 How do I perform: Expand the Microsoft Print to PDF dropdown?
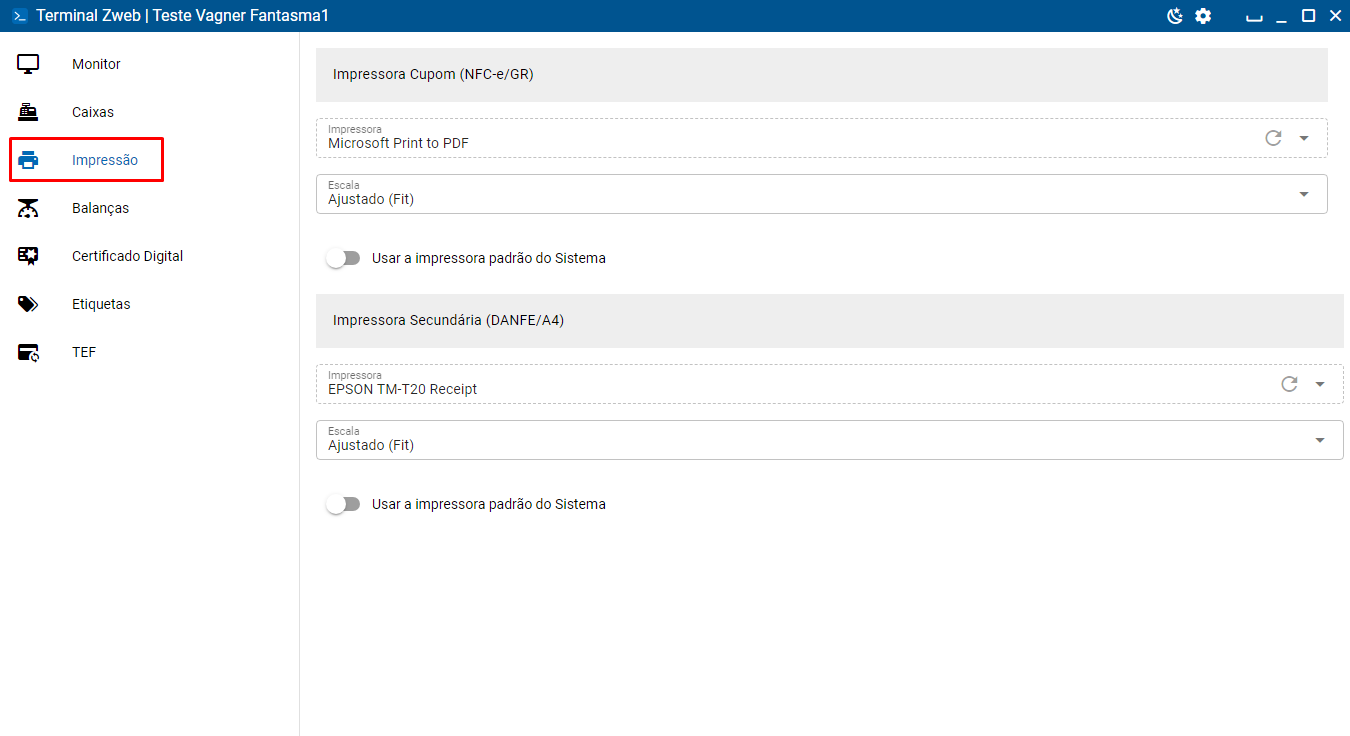[1304, 138]
